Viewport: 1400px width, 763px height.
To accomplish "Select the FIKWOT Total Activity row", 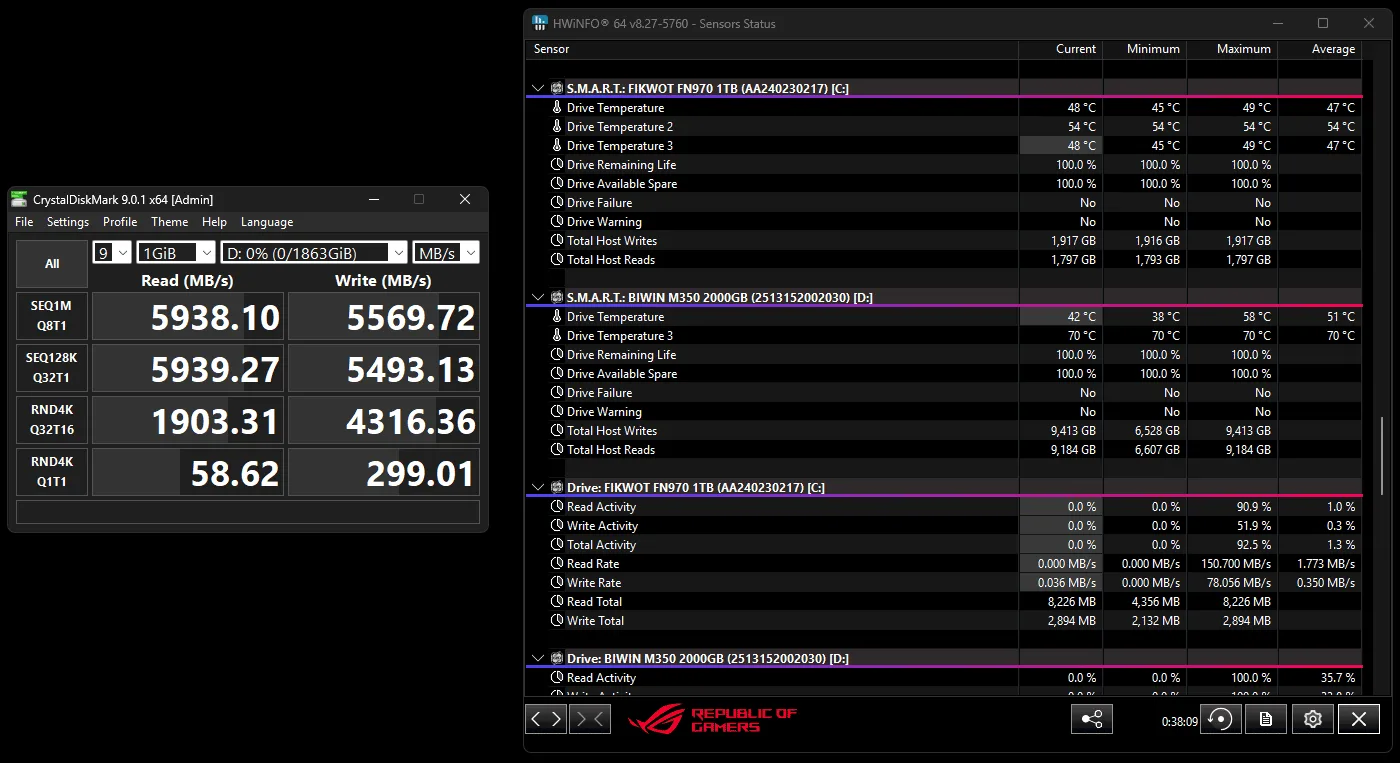I will 944,545.
